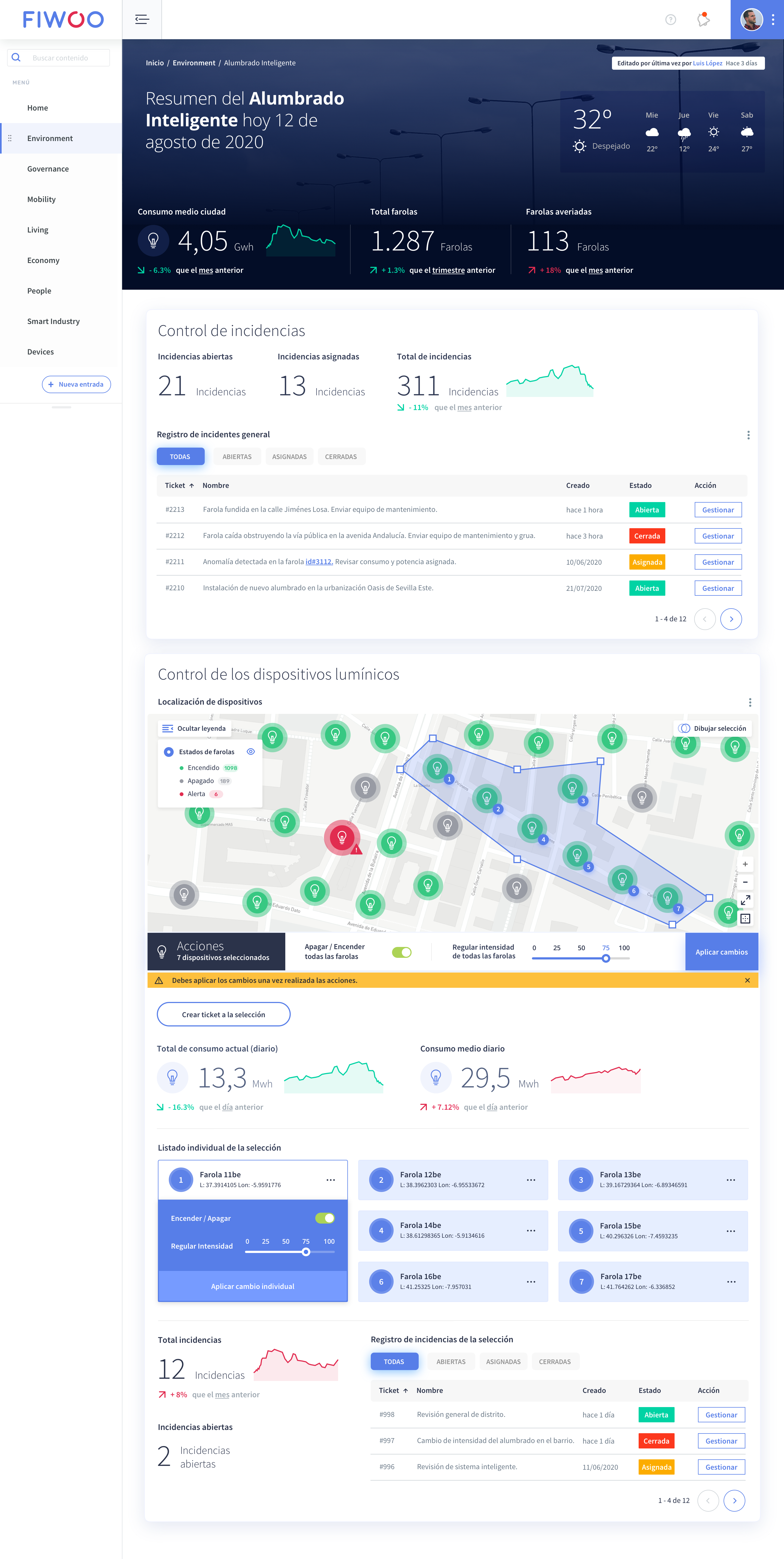The image size is (784, 1559).
Task: Go to previous page of selection incidents
Action: coord(708,1501)
